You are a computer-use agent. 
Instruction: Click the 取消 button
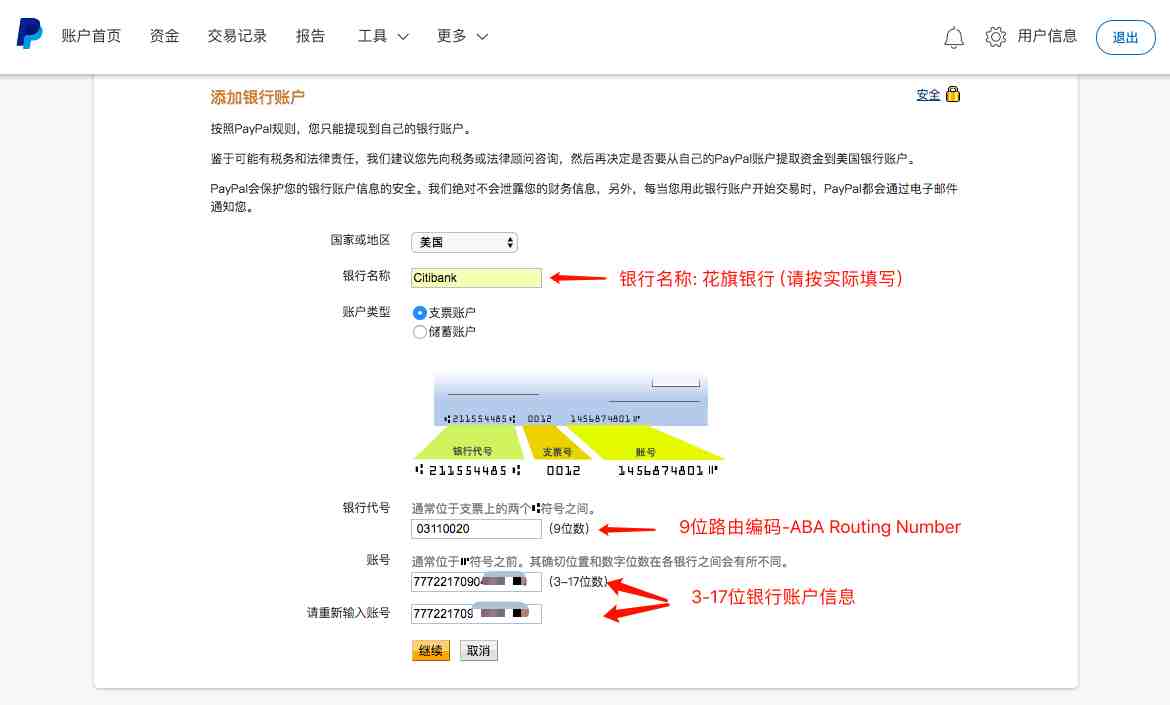coord(478,651)
